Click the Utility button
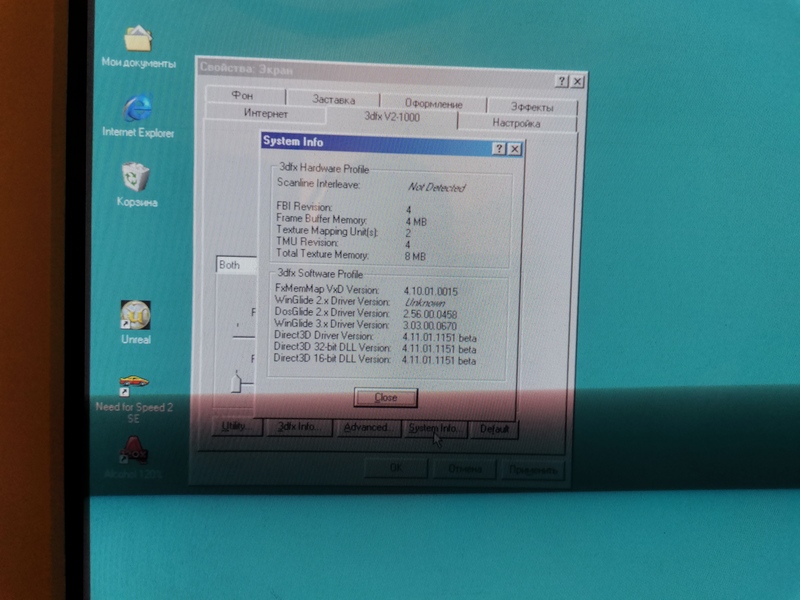This screenshot has height=600, width=800. coord(237,426)
